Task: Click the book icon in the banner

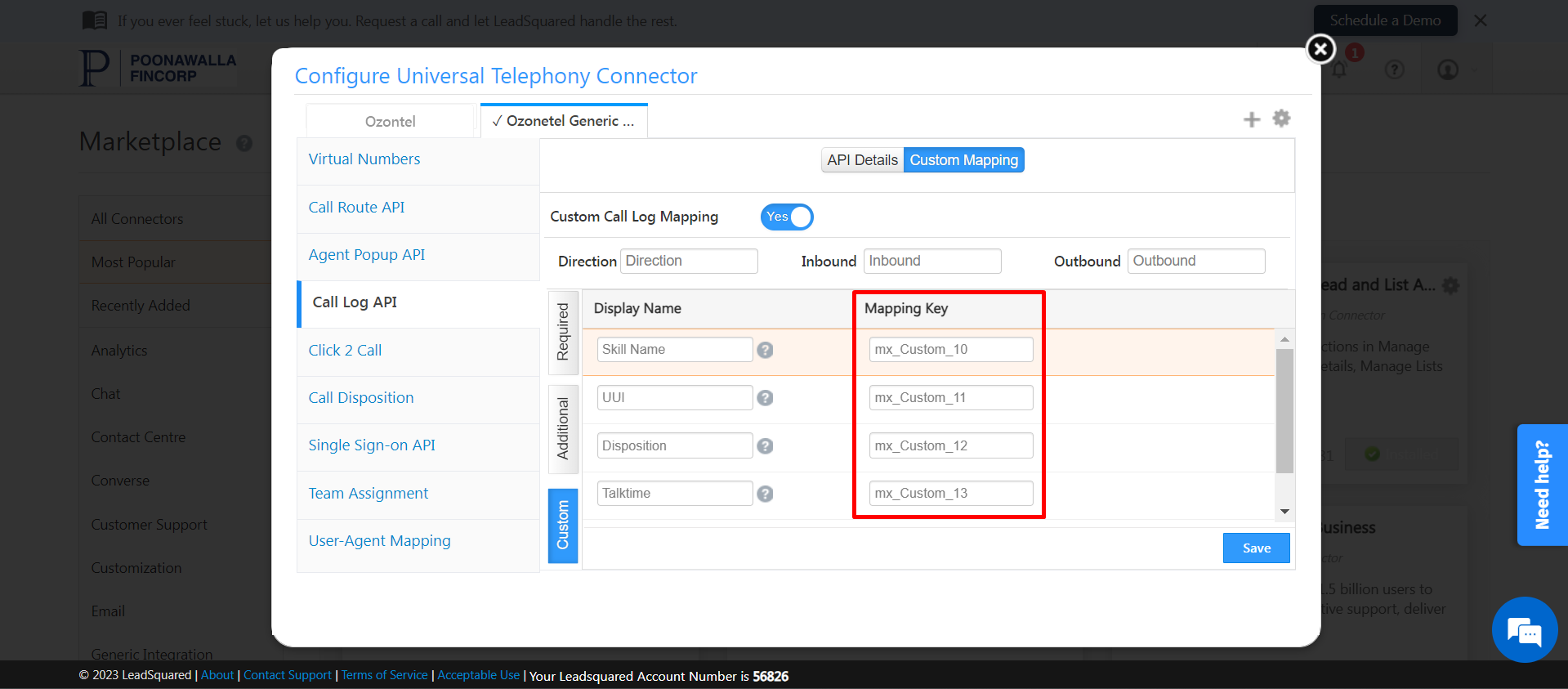Action: point(95,20)
